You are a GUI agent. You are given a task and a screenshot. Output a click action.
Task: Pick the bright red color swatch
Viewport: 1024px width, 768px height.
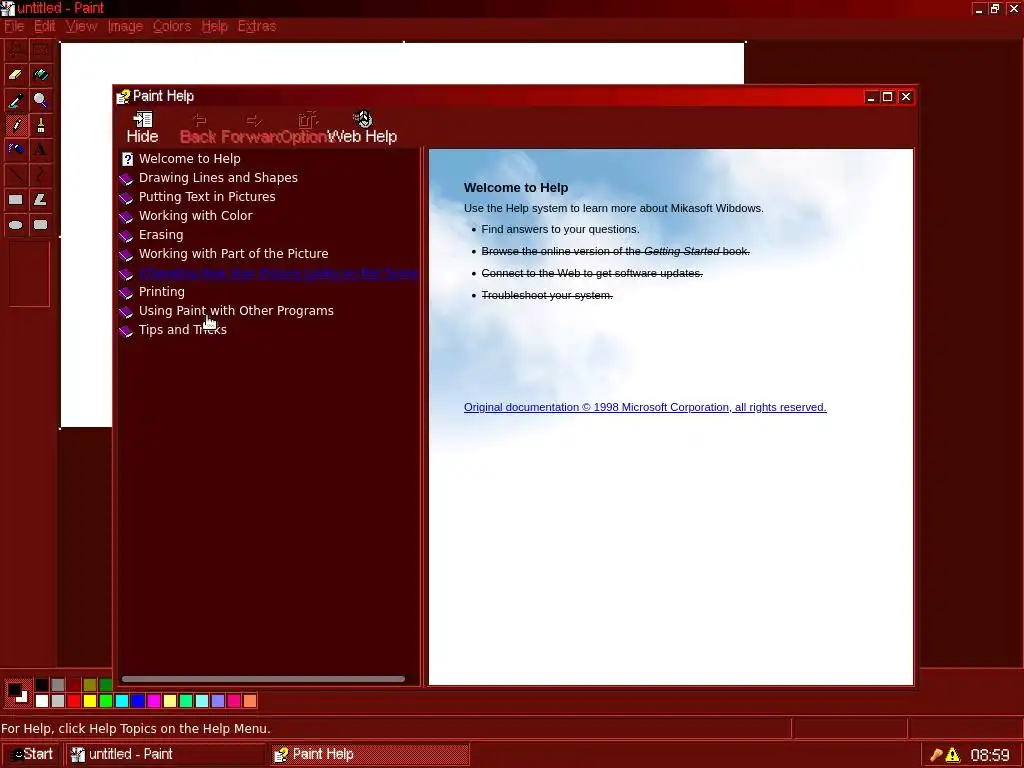74,701
